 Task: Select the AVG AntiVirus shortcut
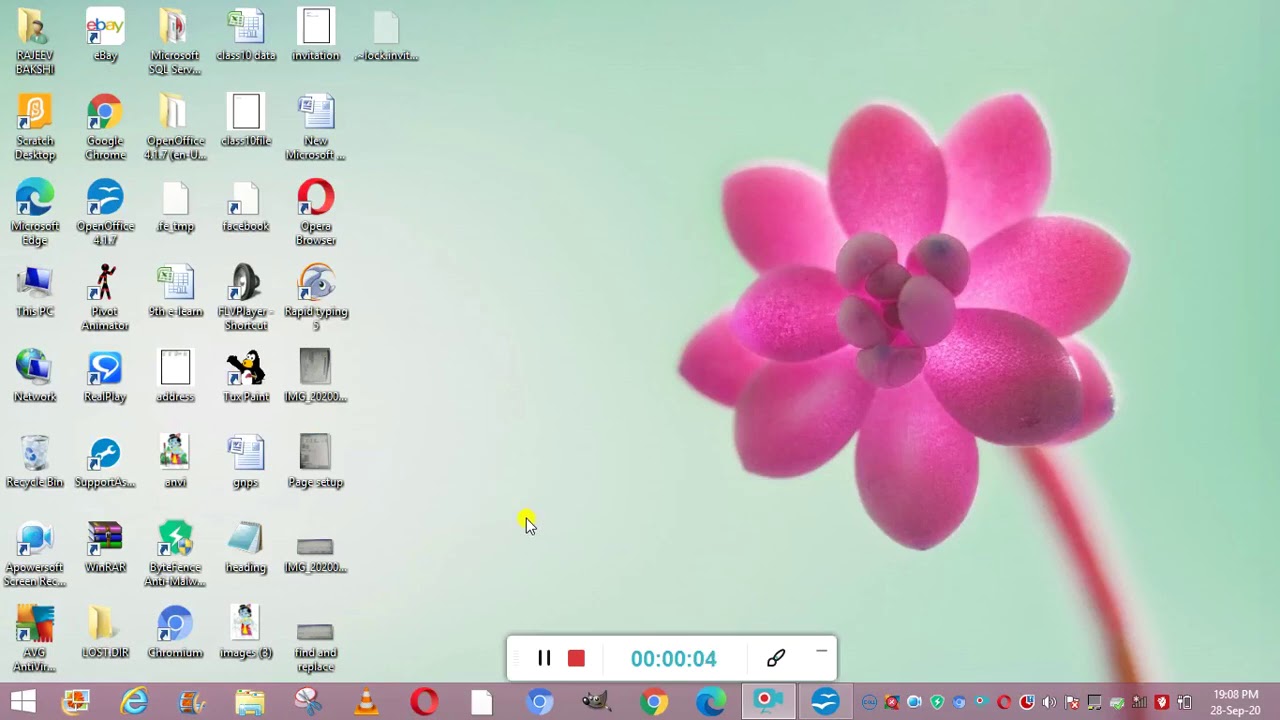point(35,638)
